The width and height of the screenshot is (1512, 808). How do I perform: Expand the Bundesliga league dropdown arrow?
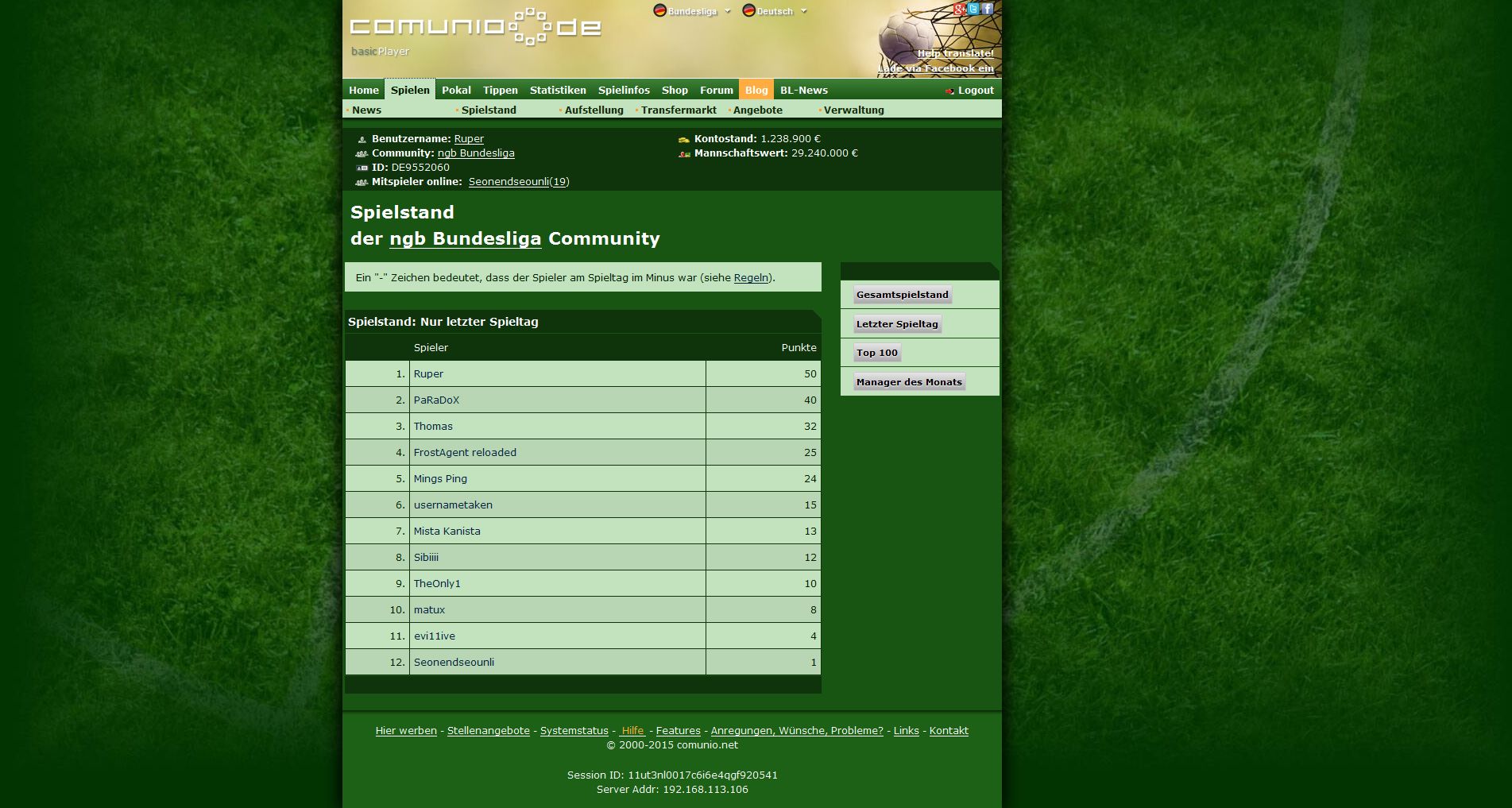[727, 11]
